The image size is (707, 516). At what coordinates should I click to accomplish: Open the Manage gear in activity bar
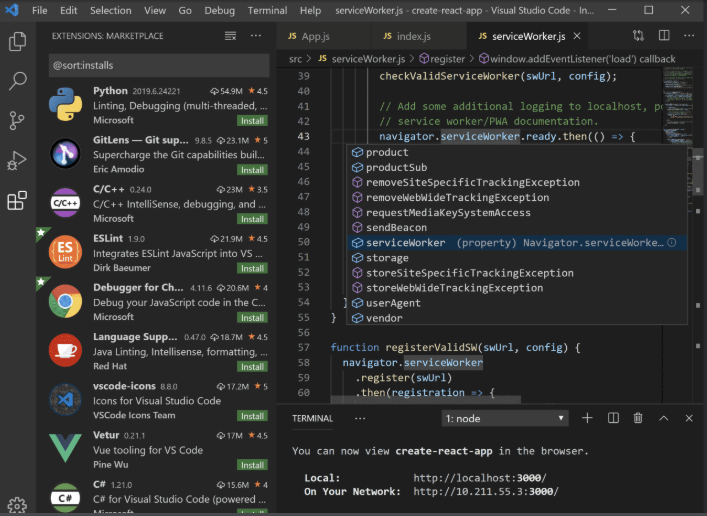pos(17,505)
